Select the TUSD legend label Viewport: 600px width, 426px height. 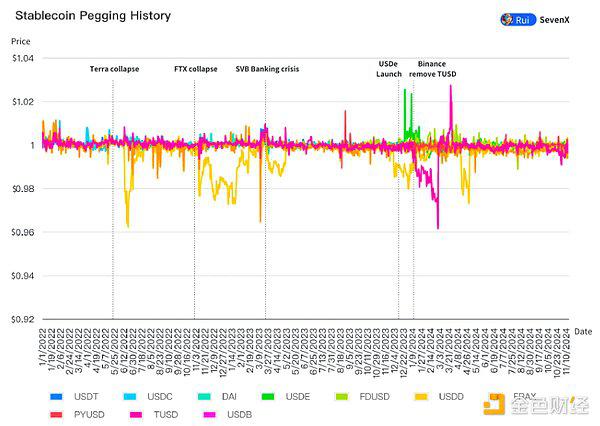[166, 415]
